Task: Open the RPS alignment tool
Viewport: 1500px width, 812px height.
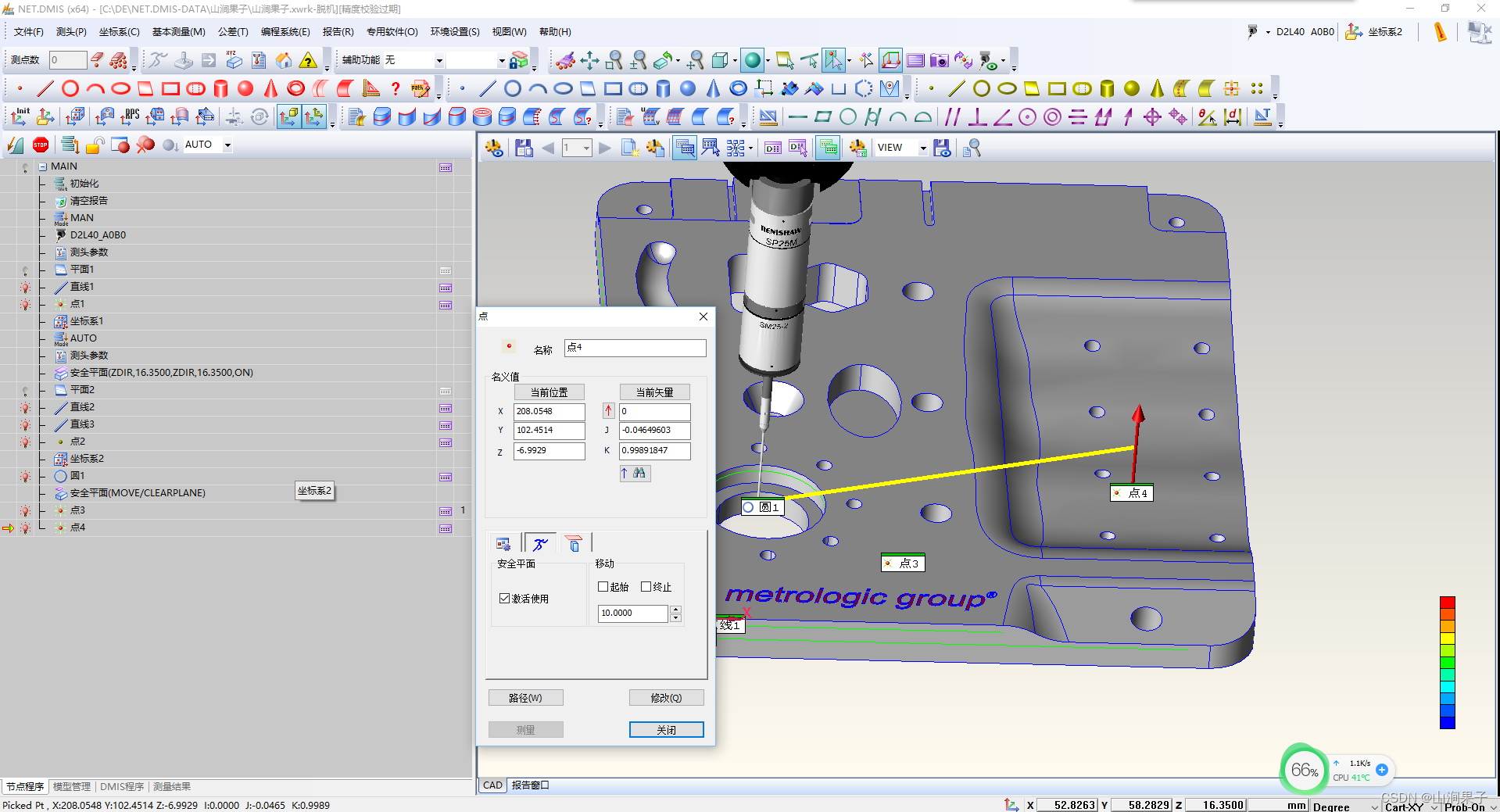Action: point(130,116)
